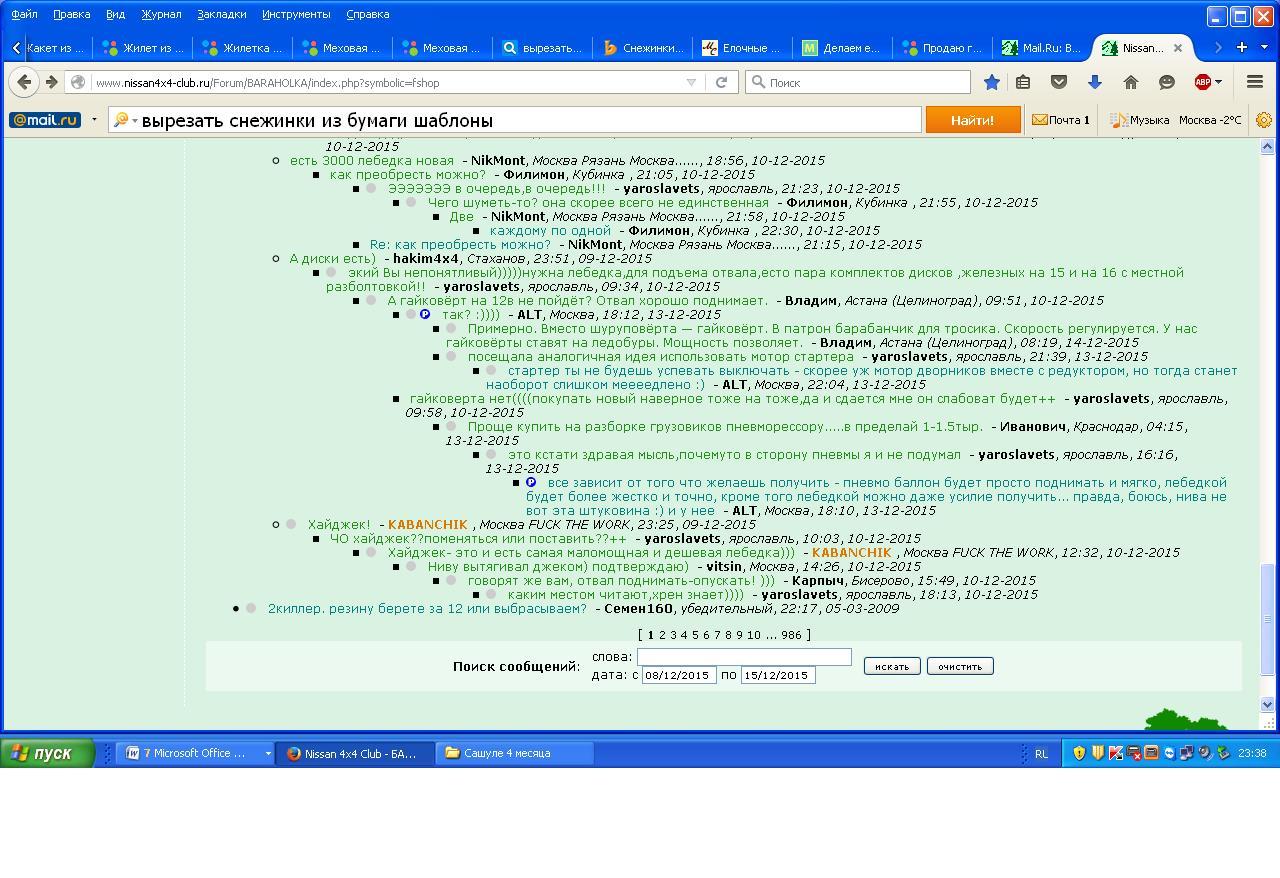Open the Закладки menu
The height and width of the screenshot is (878, 1280).
(221, 14)
